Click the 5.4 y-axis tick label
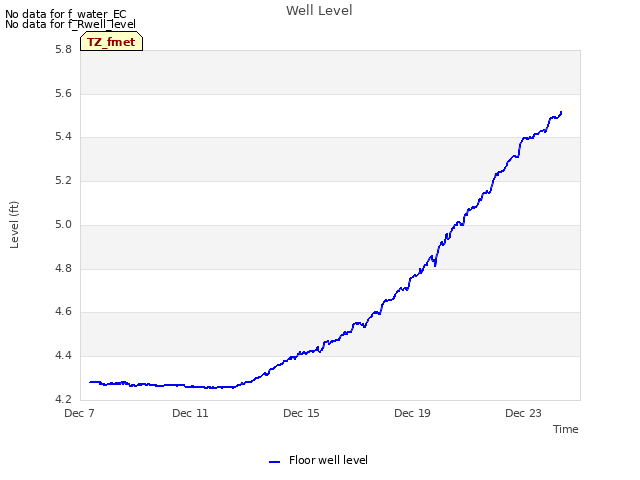This screenshot has height=480, width=640. pyautogui.click(x=63, y=137)
